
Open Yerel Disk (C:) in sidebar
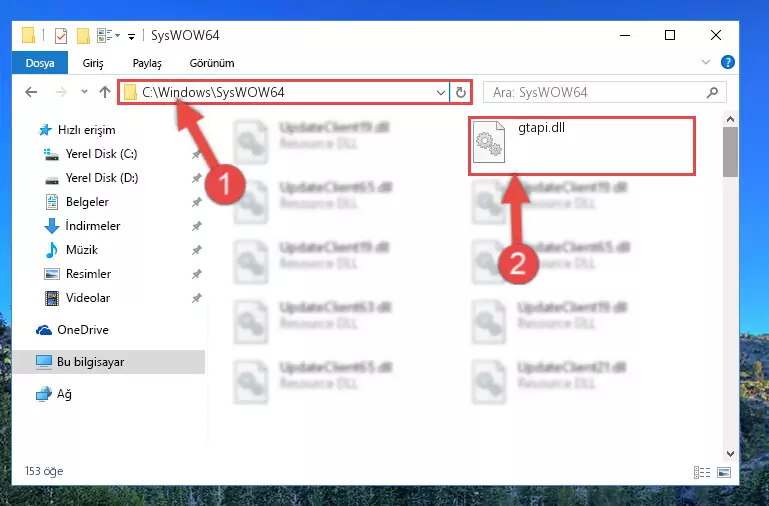tap(91, 154)
